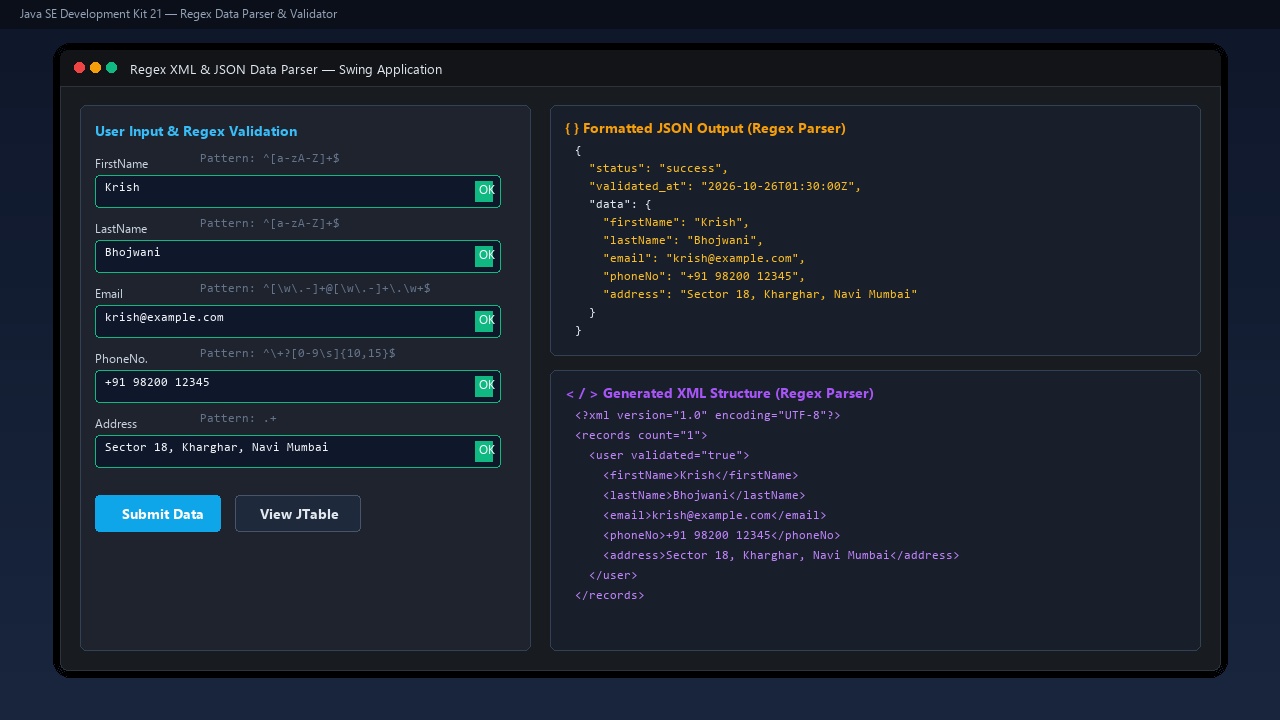
Task: Click the JSON 'validated_at' timestamp line
Action: [x=725, y=186]
